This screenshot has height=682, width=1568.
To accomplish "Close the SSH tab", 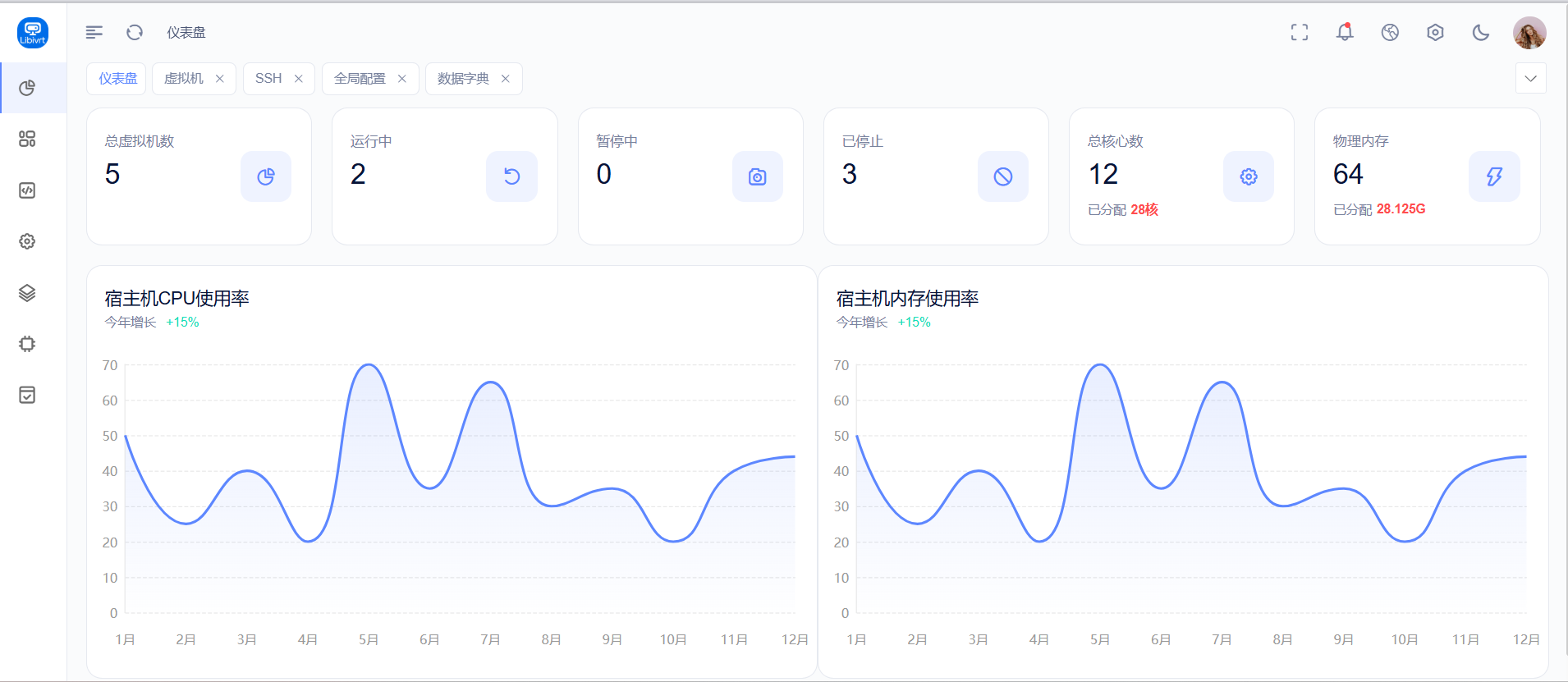I will 299,79.
